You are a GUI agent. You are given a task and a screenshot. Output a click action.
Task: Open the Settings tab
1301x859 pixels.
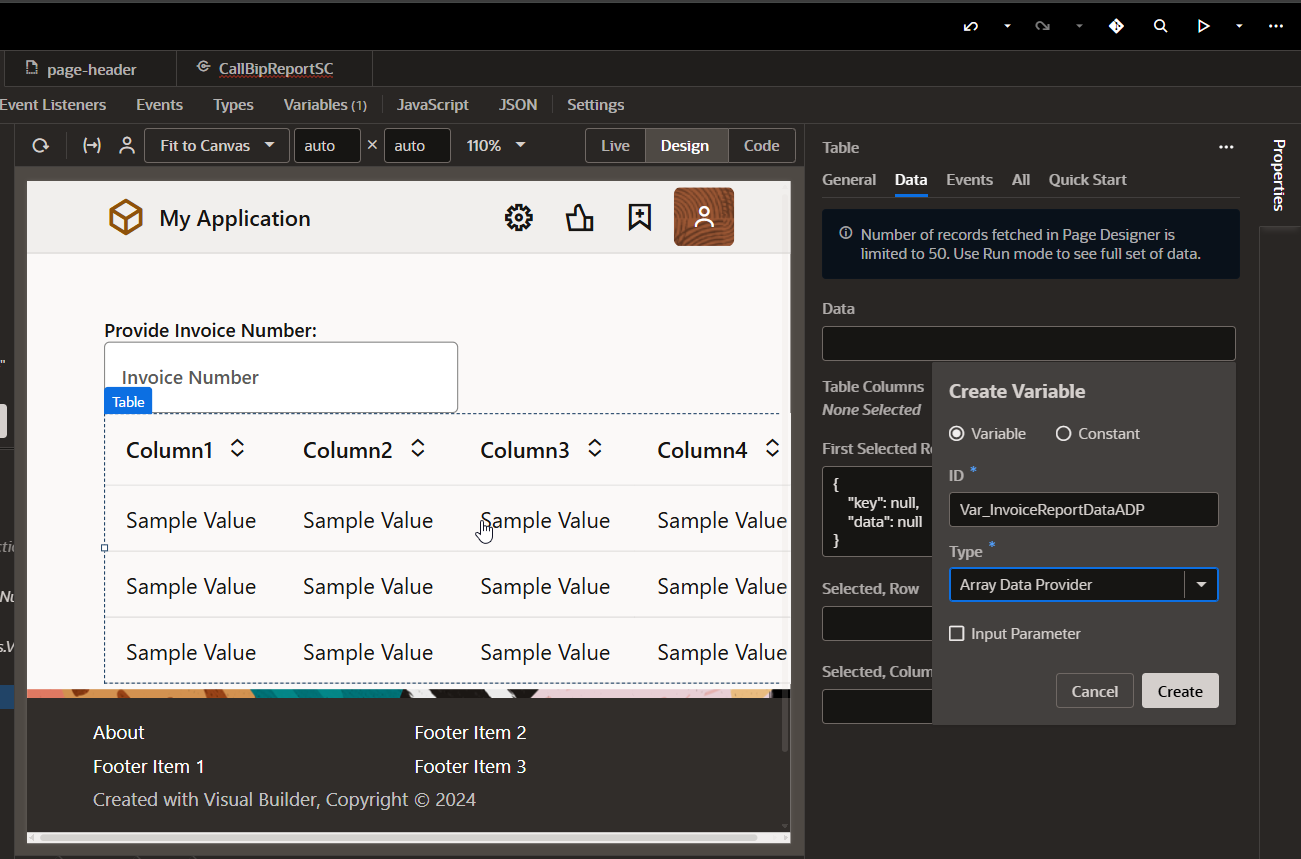[x=595, y=104]
